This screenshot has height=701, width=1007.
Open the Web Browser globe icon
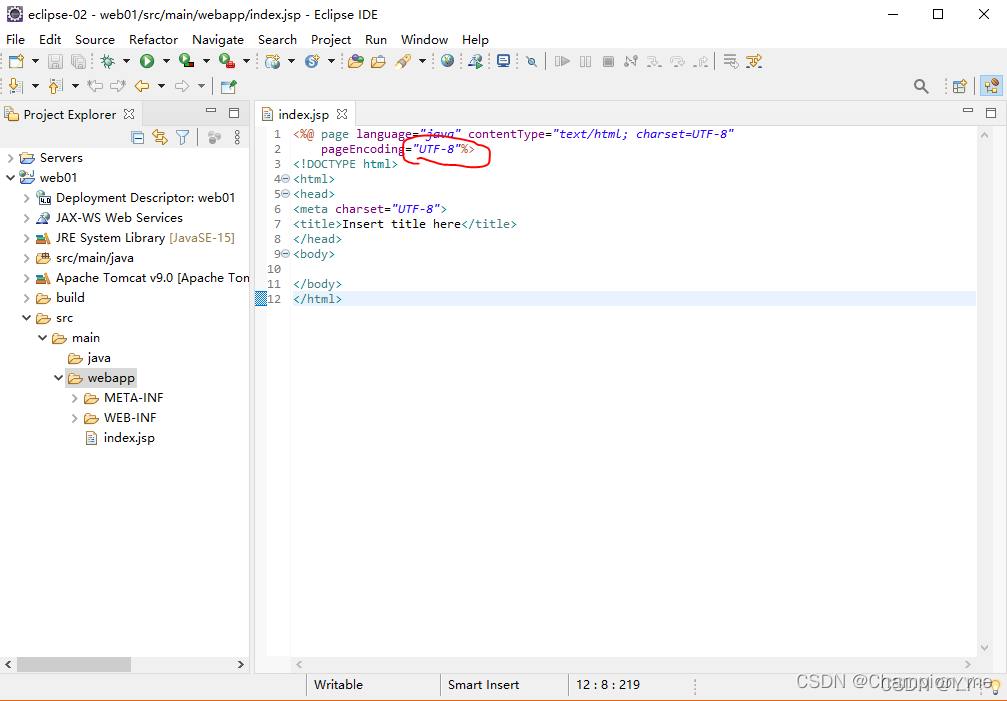[x=448, y=61]
